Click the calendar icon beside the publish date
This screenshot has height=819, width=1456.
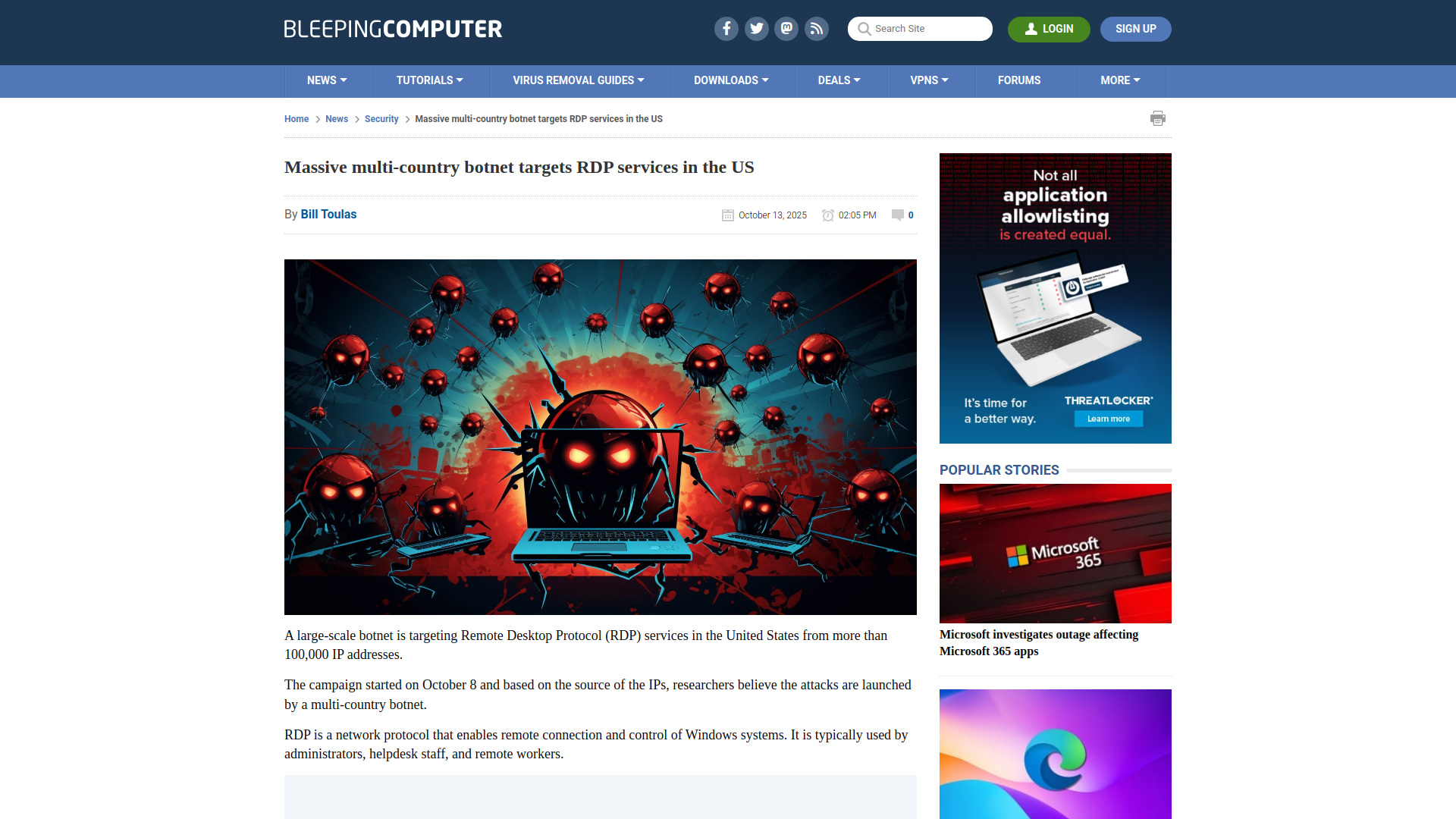point(727,215)
